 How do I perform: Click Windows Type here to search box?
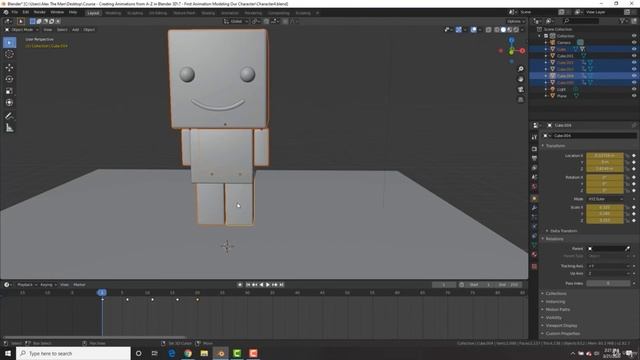click(73, 353)
